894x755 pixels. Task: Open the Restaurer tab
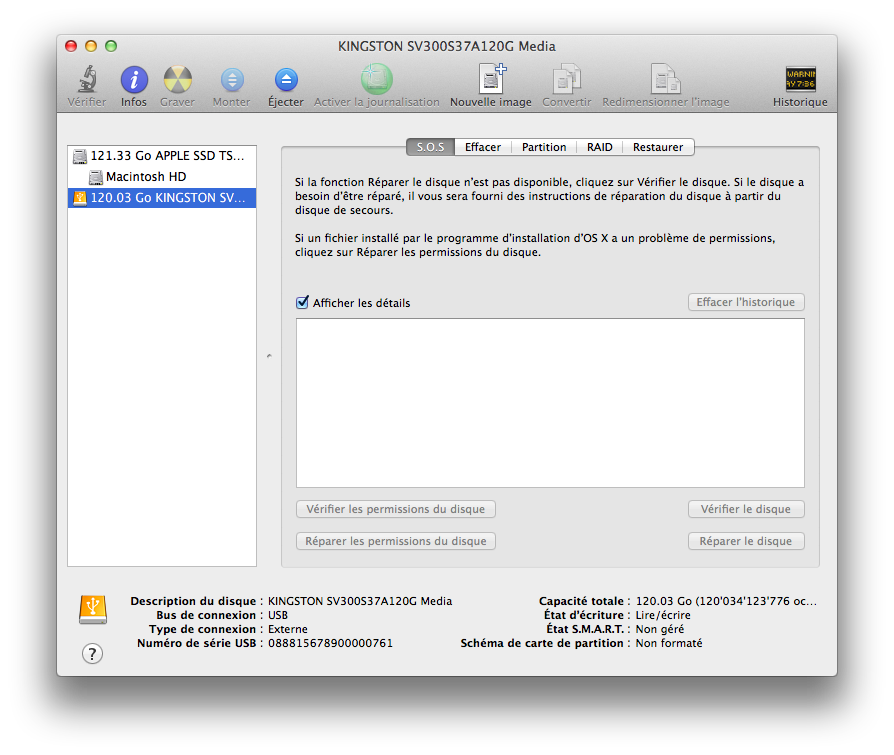click(658, 147)
